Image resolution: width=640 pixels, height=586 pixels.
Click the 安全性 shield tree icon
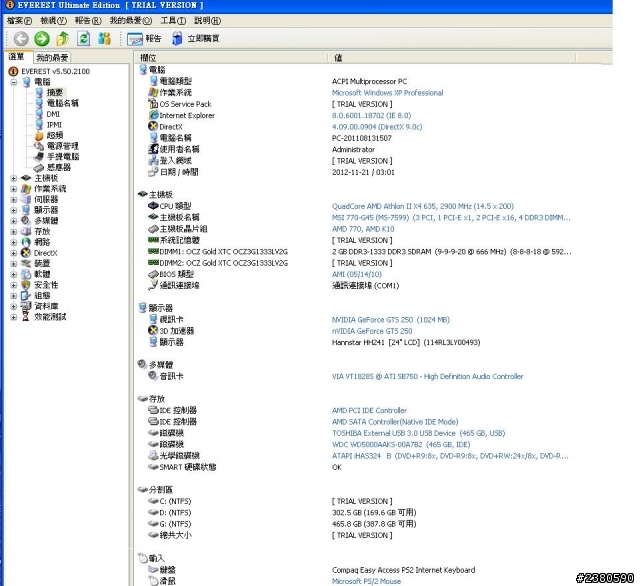(x=26, y=284)
